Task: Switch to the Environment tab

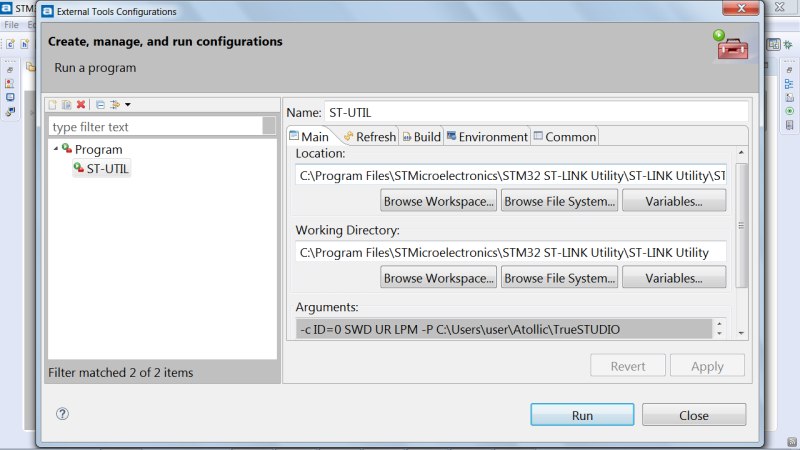Action: (487, 137)
